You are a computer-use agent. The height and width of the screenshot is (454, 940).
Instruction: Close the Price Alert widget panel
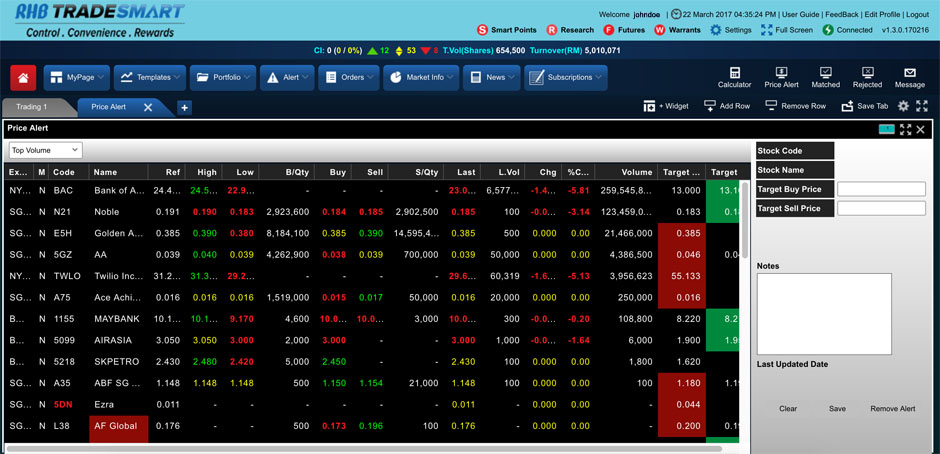click(921, 129)
